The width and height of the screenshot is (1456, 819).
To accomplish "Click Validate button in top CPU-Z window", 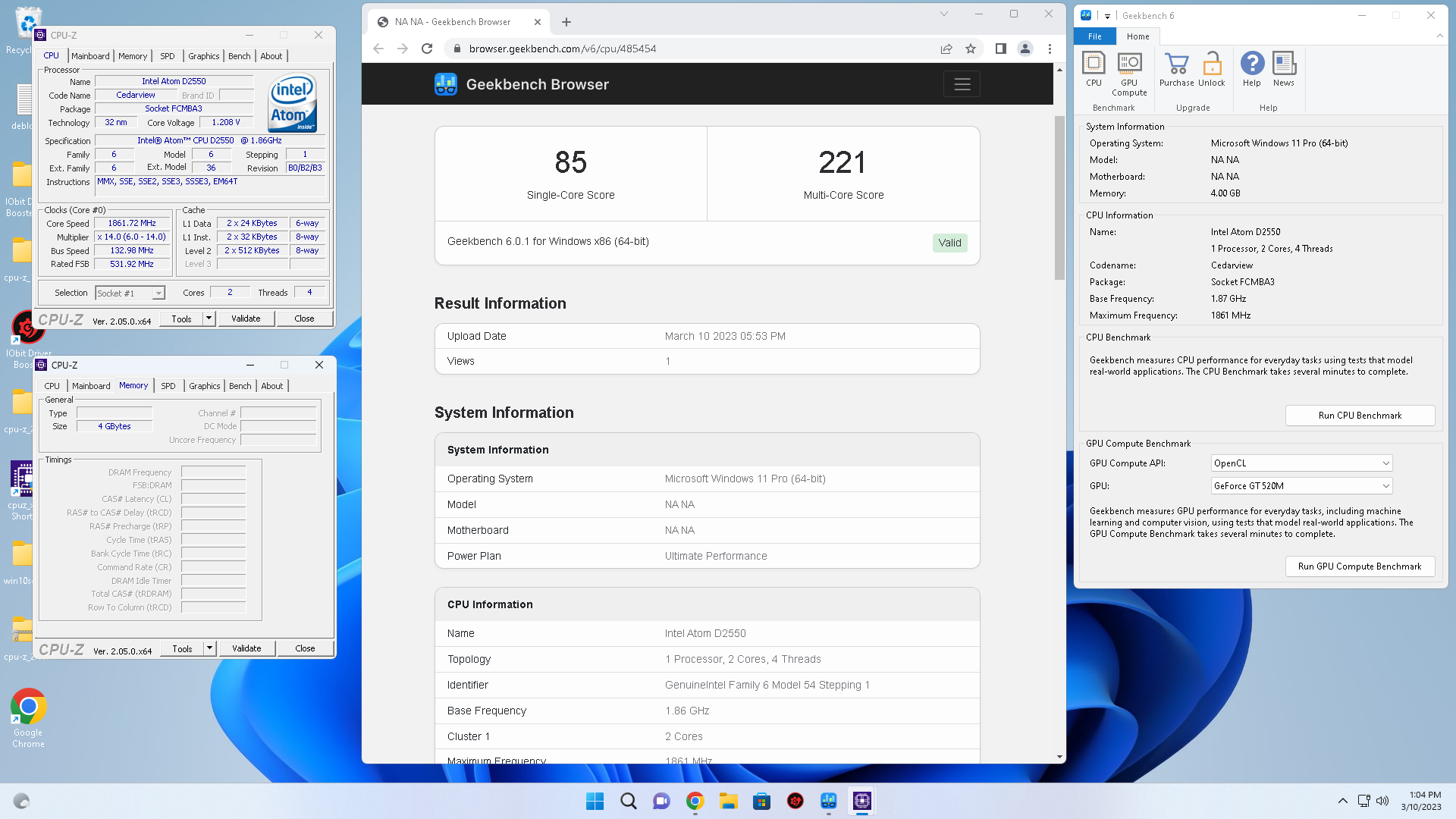I will 246,318.
